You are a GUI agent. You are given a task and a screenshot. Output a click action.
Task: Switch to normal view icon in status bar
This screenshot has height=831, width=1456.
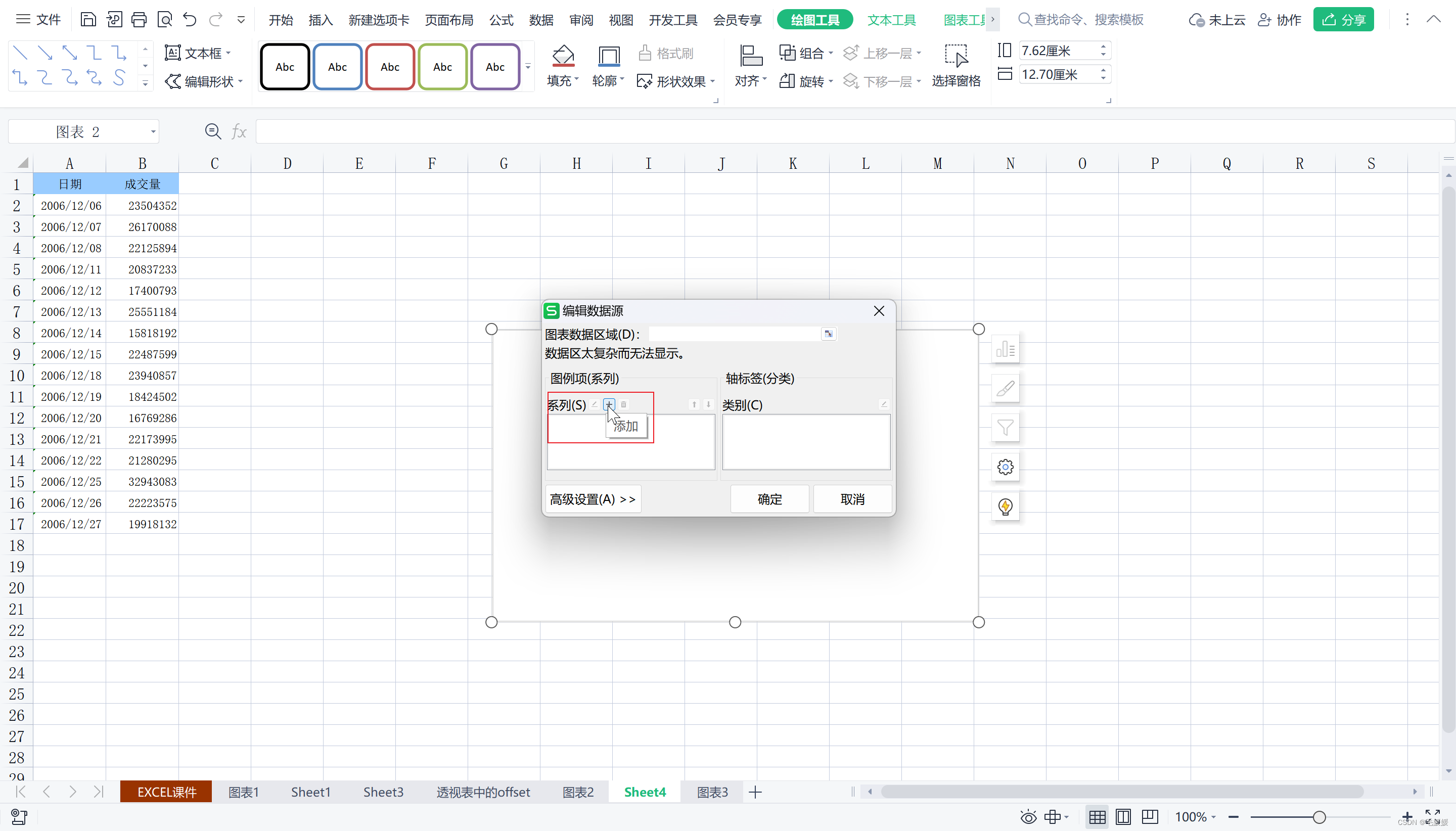(x=1097, y=817)
